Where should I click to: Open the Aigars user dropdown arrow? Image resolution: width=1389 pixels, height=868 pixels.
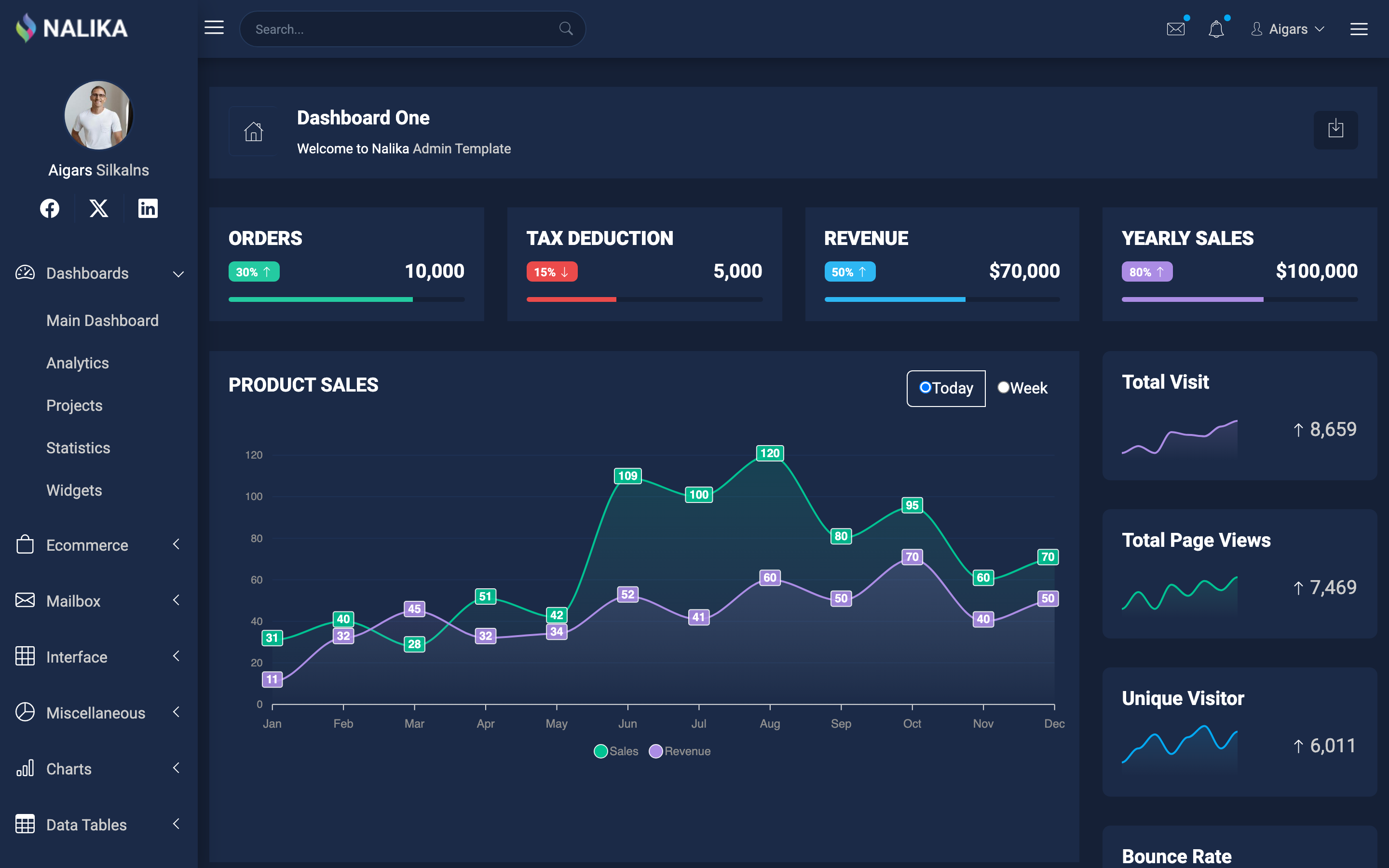tap(1319, 29)
